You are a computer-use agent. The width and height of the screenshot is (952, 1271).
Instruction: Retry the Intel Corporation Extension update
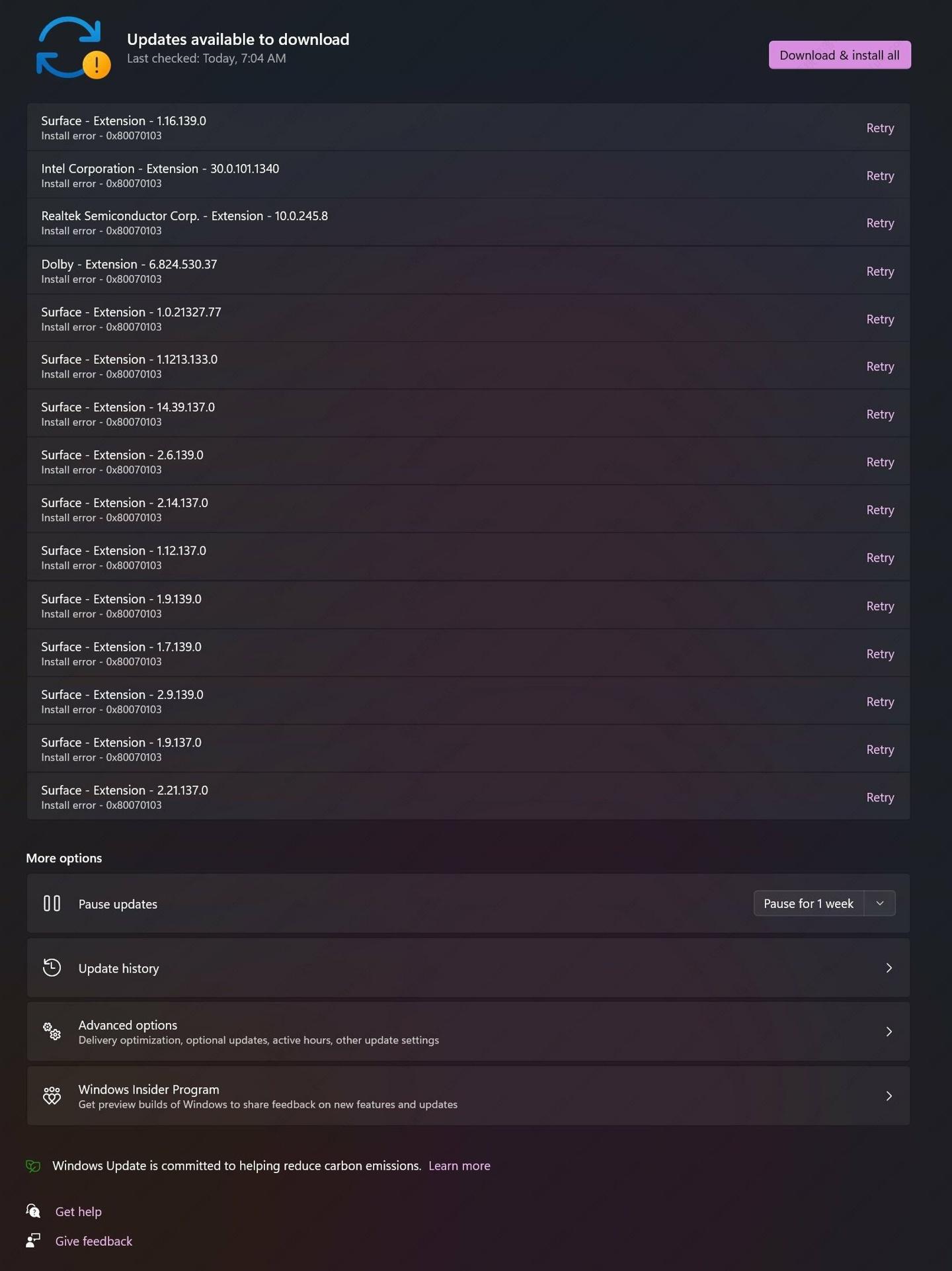(x=880, y=175)
